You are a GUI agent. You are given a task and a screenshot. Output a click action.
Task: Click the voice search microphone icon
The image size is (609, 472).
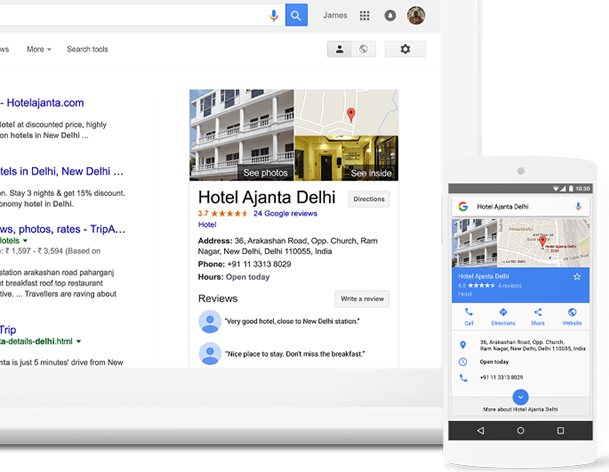click(274, 16)
